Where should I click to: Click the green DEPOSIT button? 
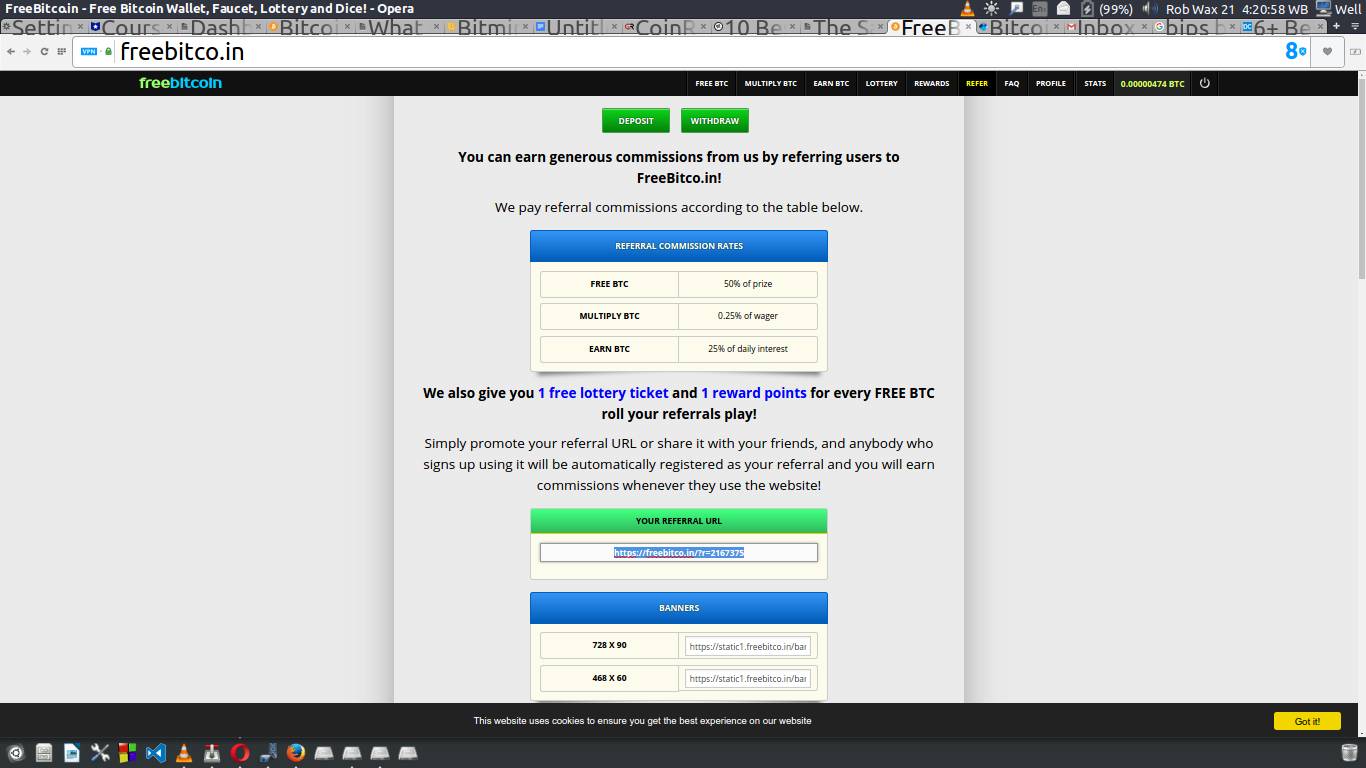(x=635, y=120)
